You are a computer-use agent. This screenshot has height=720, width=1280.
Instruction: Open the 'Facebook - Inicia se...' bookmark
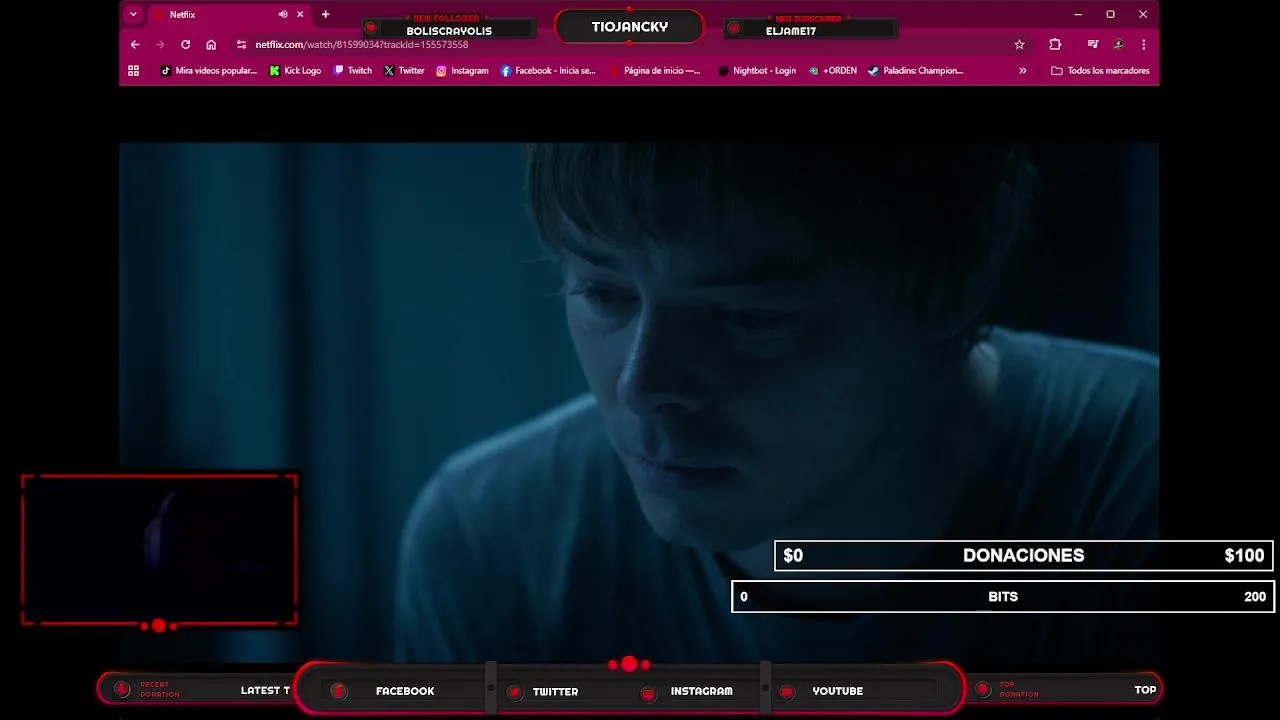(548, 71)
